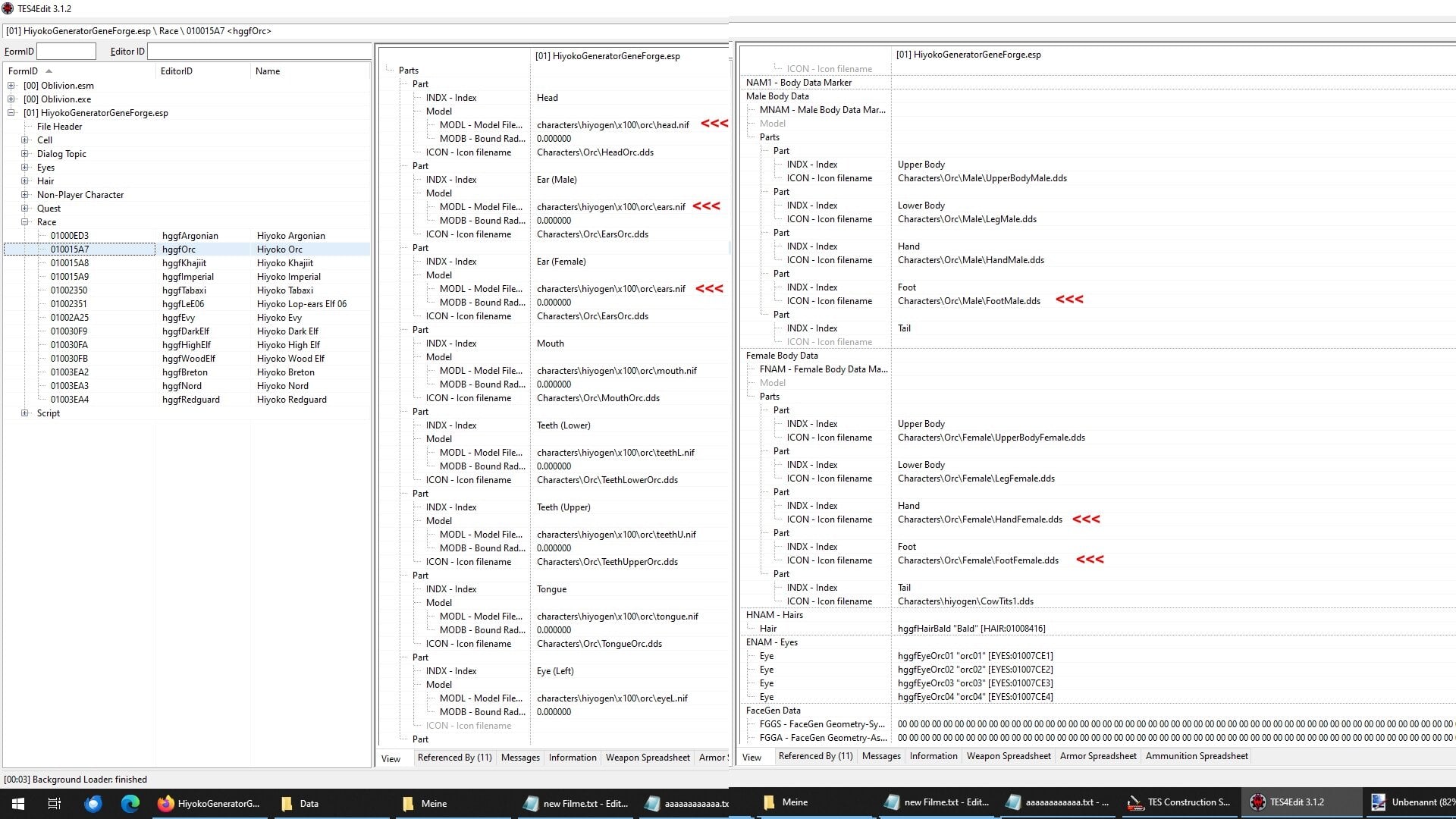Switch to the Firefox HiyokoGeneratorG... window
Image resolution: width=1456 pixels, height=819 pixels.
click(209, 804)
